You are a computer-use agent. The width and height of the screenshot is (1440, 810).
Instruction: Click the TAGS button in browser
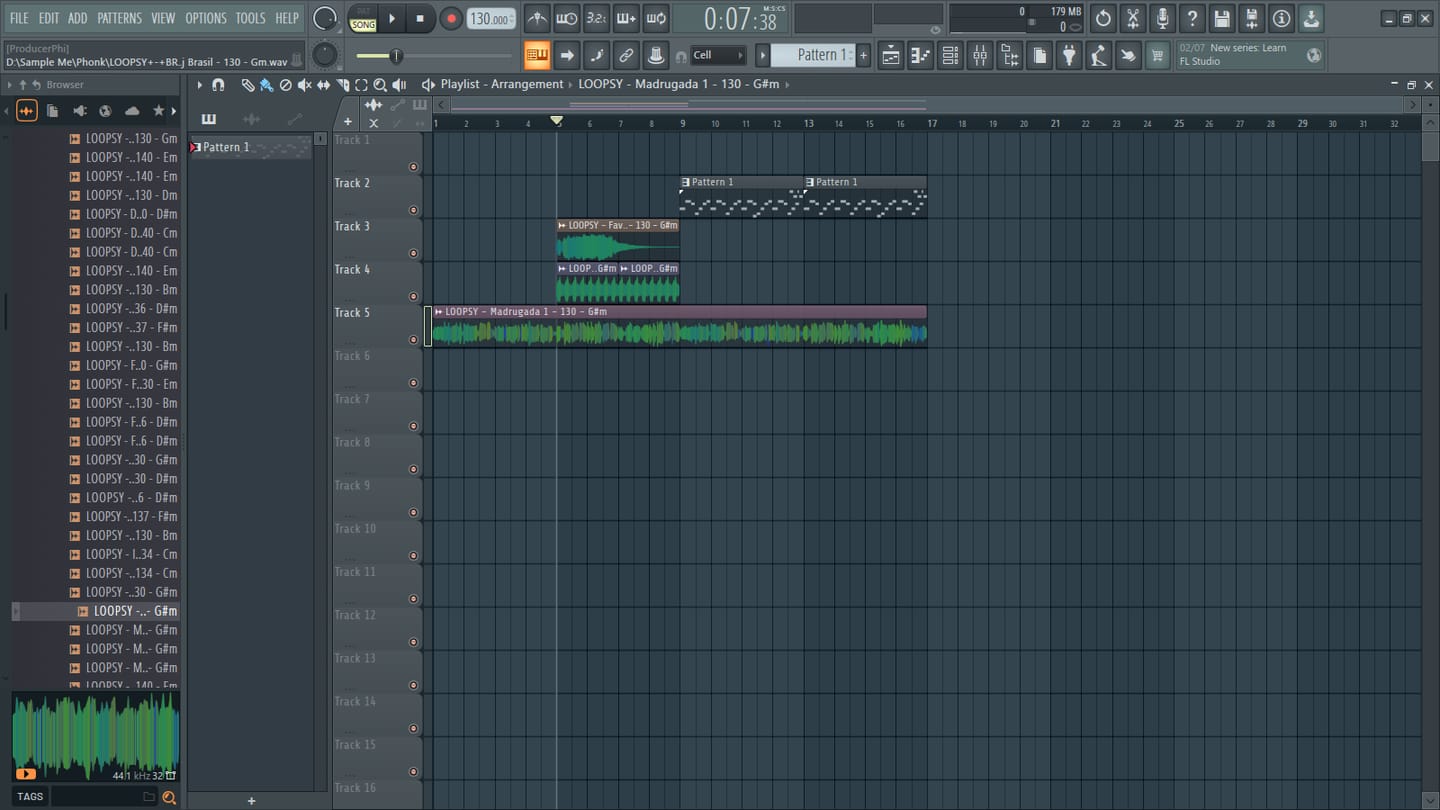point(30,797)
